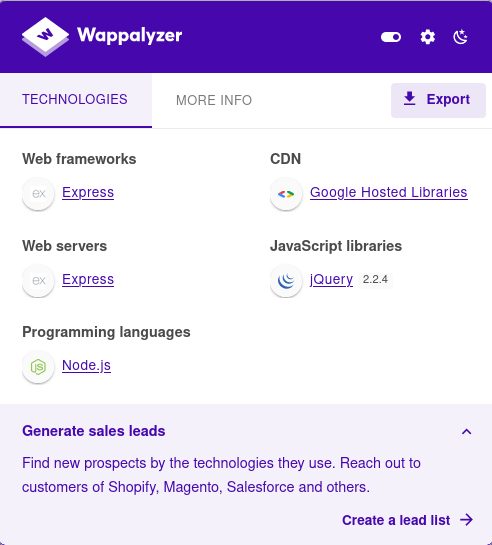Click the Wappalyzer title text

(130, 36)
